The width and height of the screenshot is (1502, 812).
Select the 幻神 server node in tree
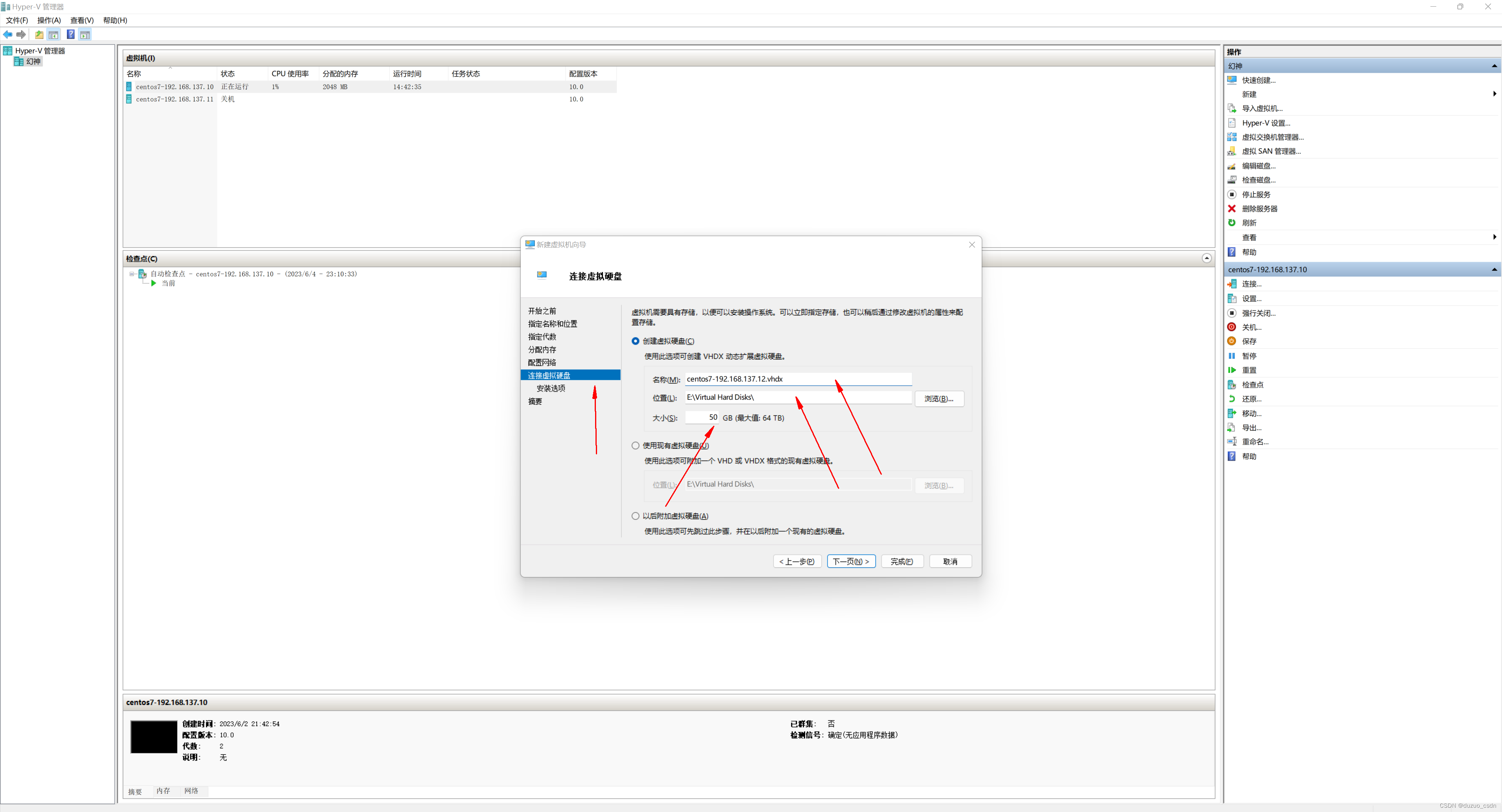27,61
